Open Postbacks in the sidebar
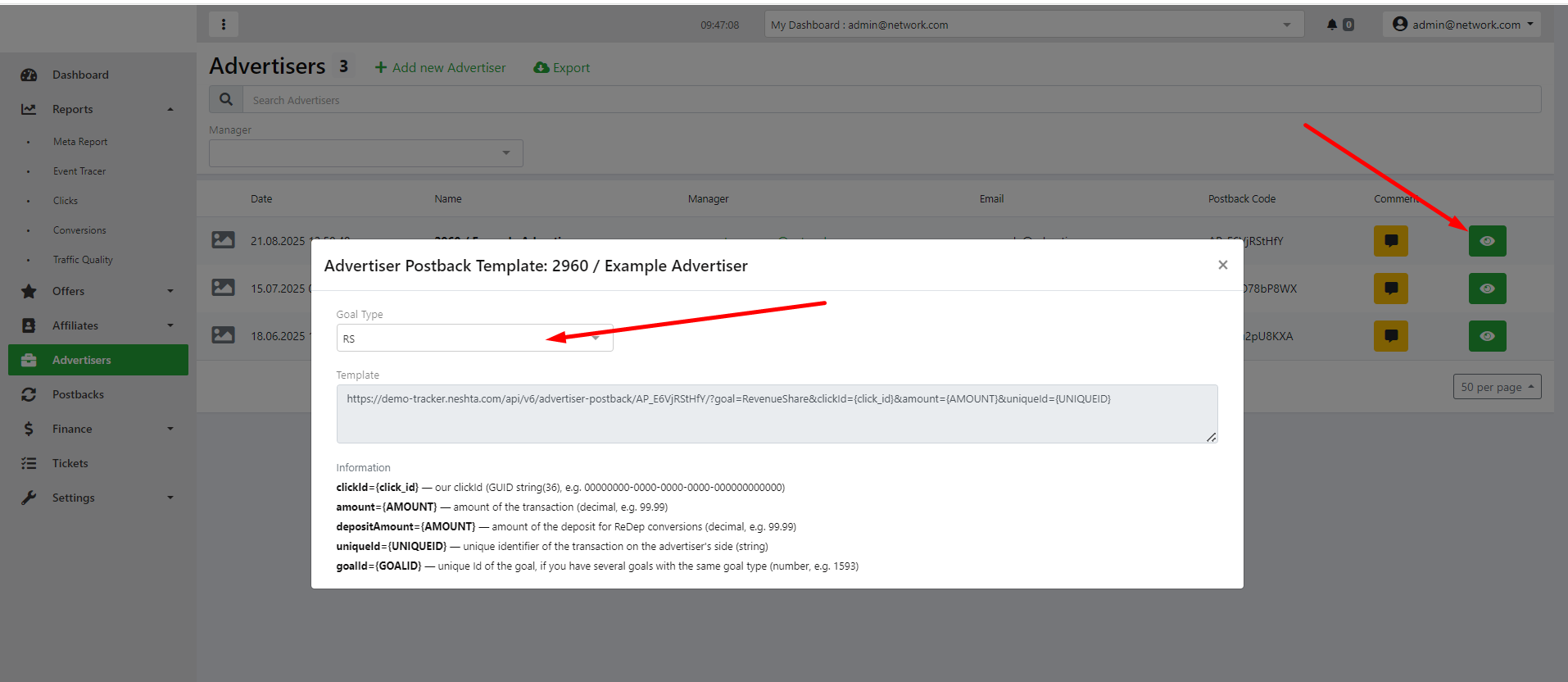 78,394
